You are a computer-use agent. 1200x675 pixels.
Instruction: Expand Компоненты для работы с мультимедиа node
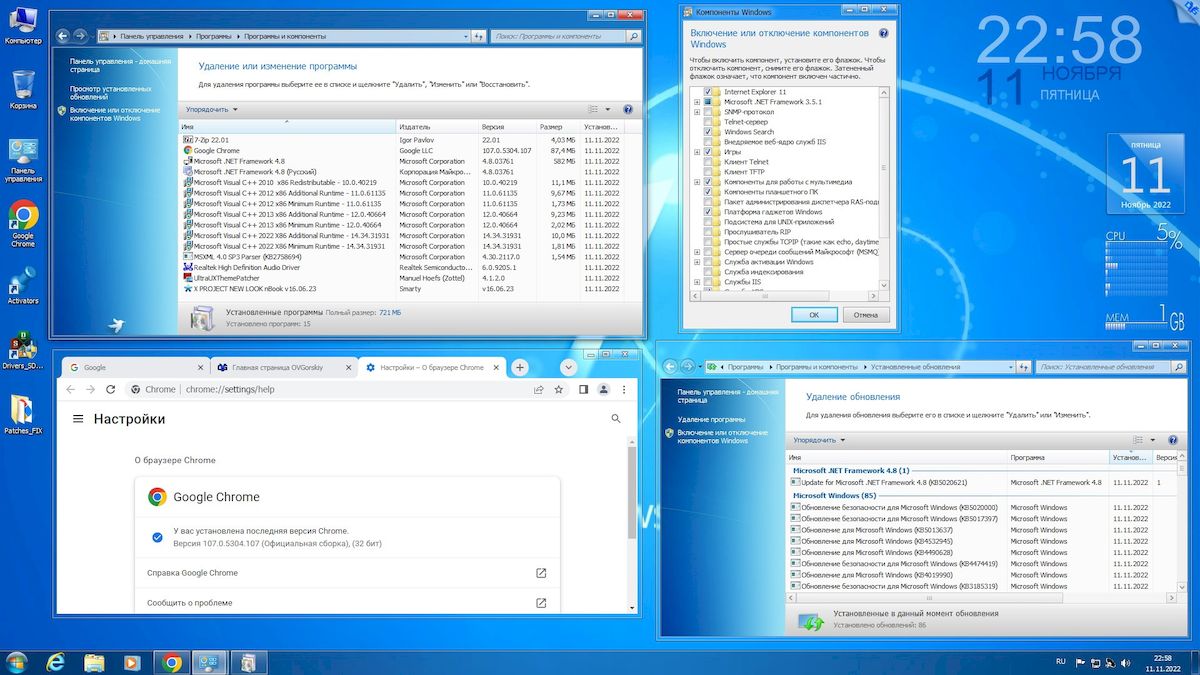697,182
